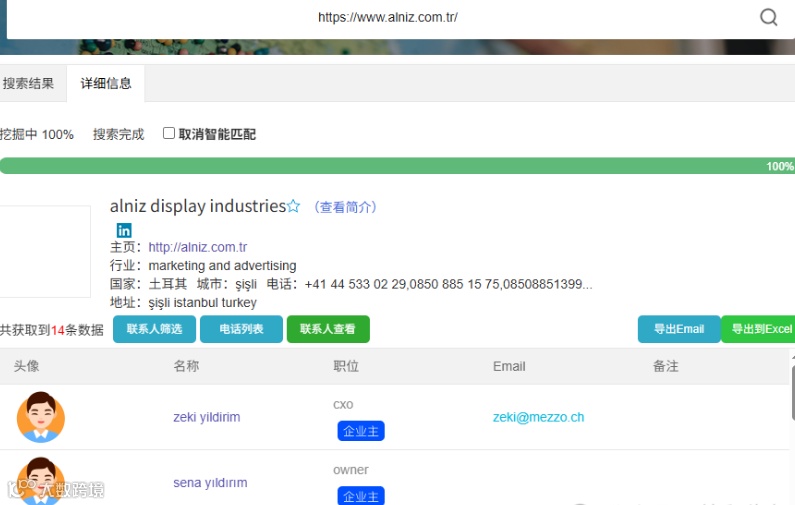Click sena yıldırım's avatar
The image size is (795, 505).
(x=41, y=481)
